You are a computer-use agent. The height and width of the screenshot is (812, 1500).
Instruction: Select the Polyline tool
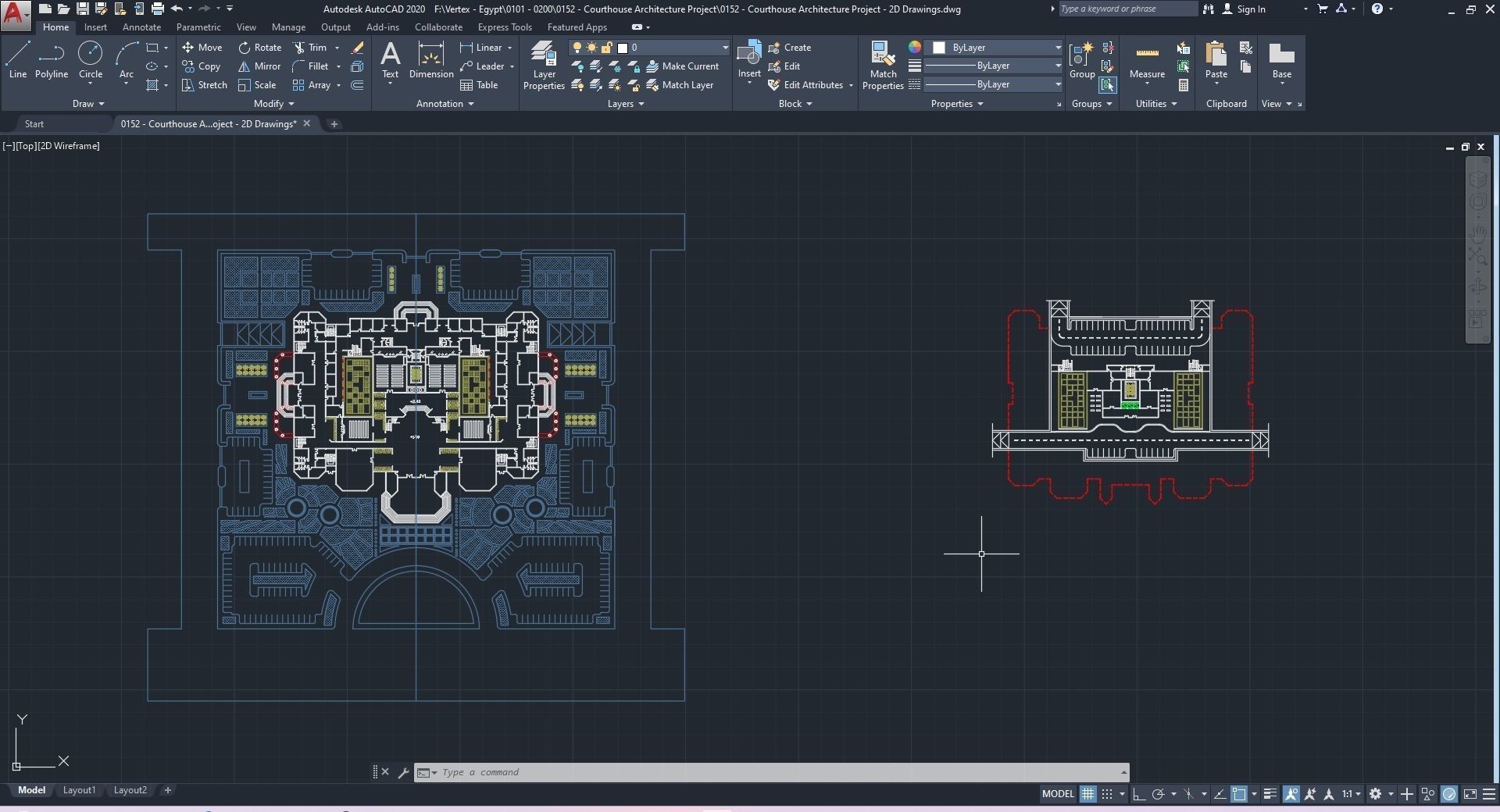click(52, 60)
